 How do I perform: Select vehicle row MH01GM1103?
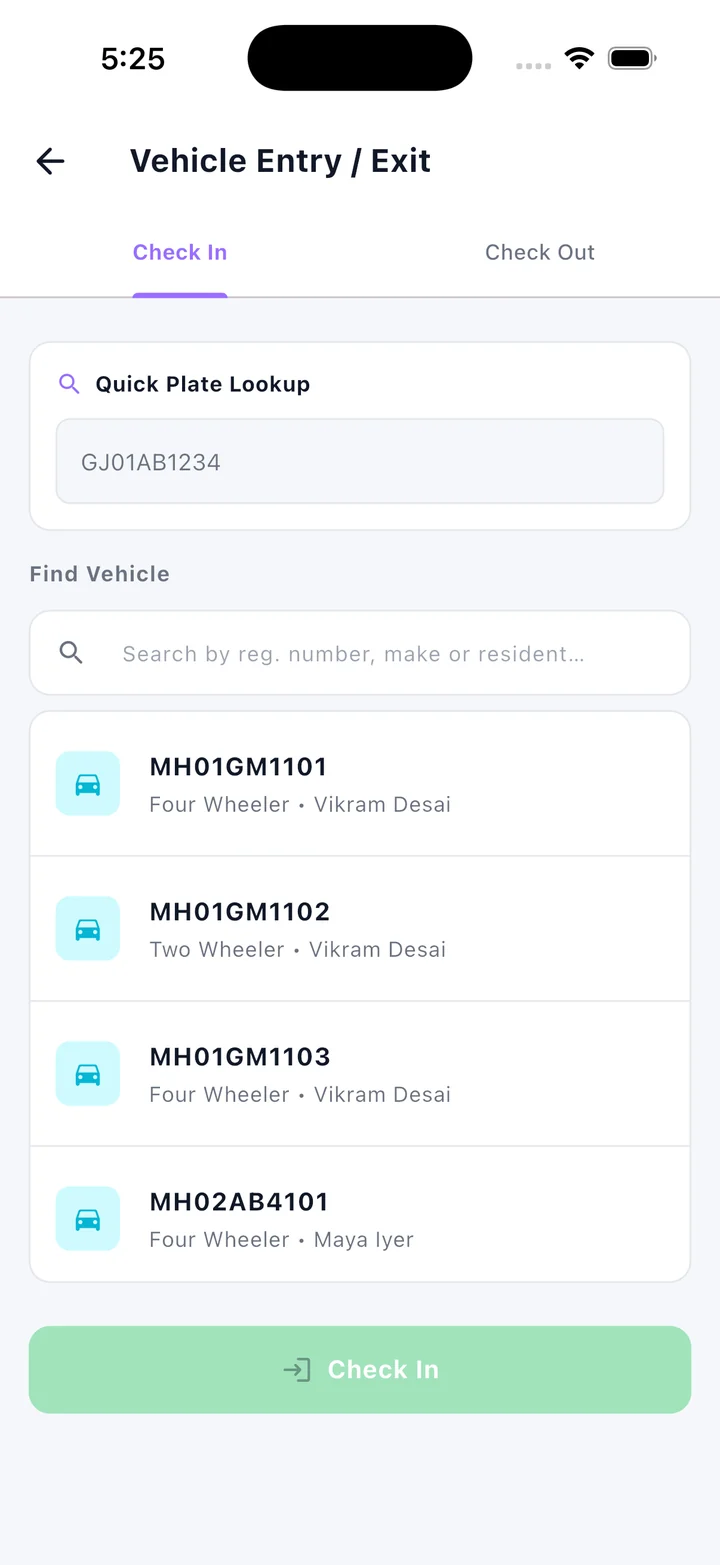tap(360, 1074)
